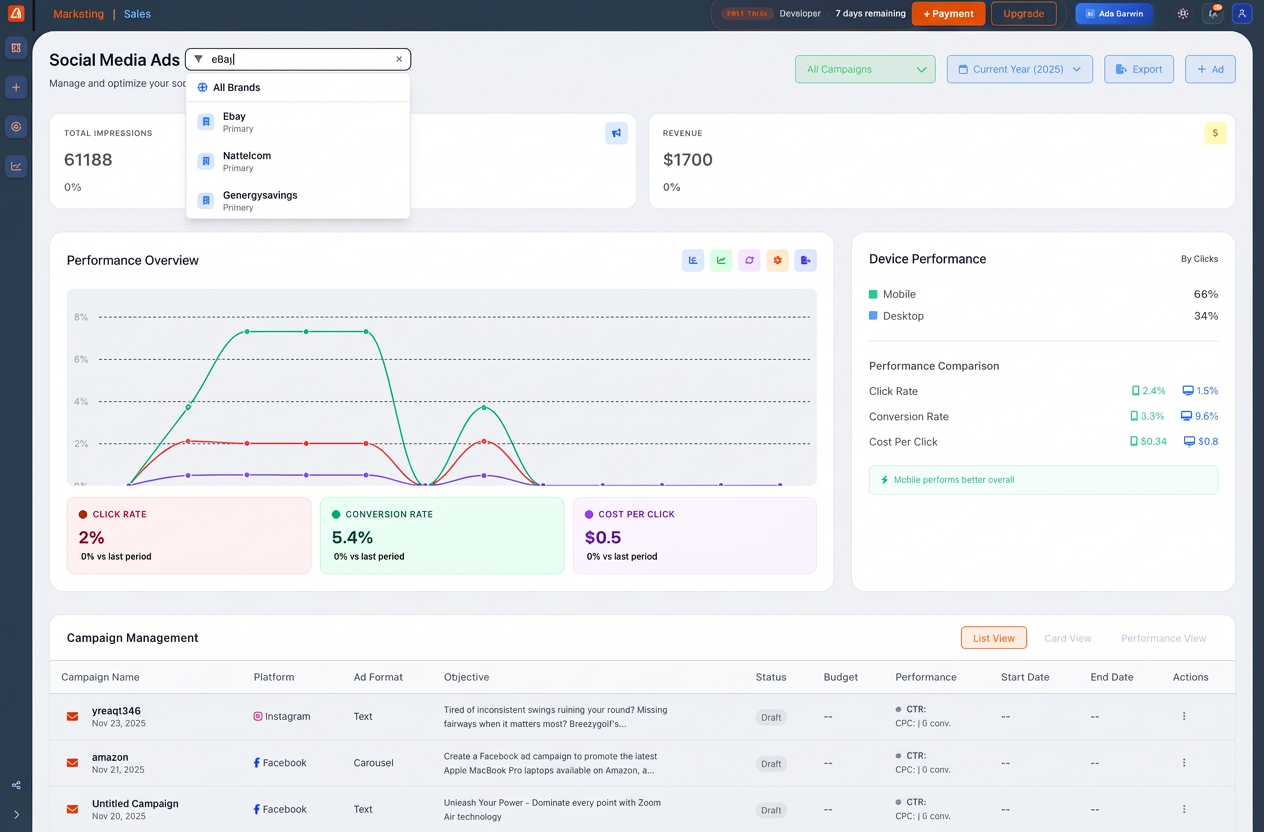Click the brand search input field
1264x832 pixels.
click(x=300, y=59)
